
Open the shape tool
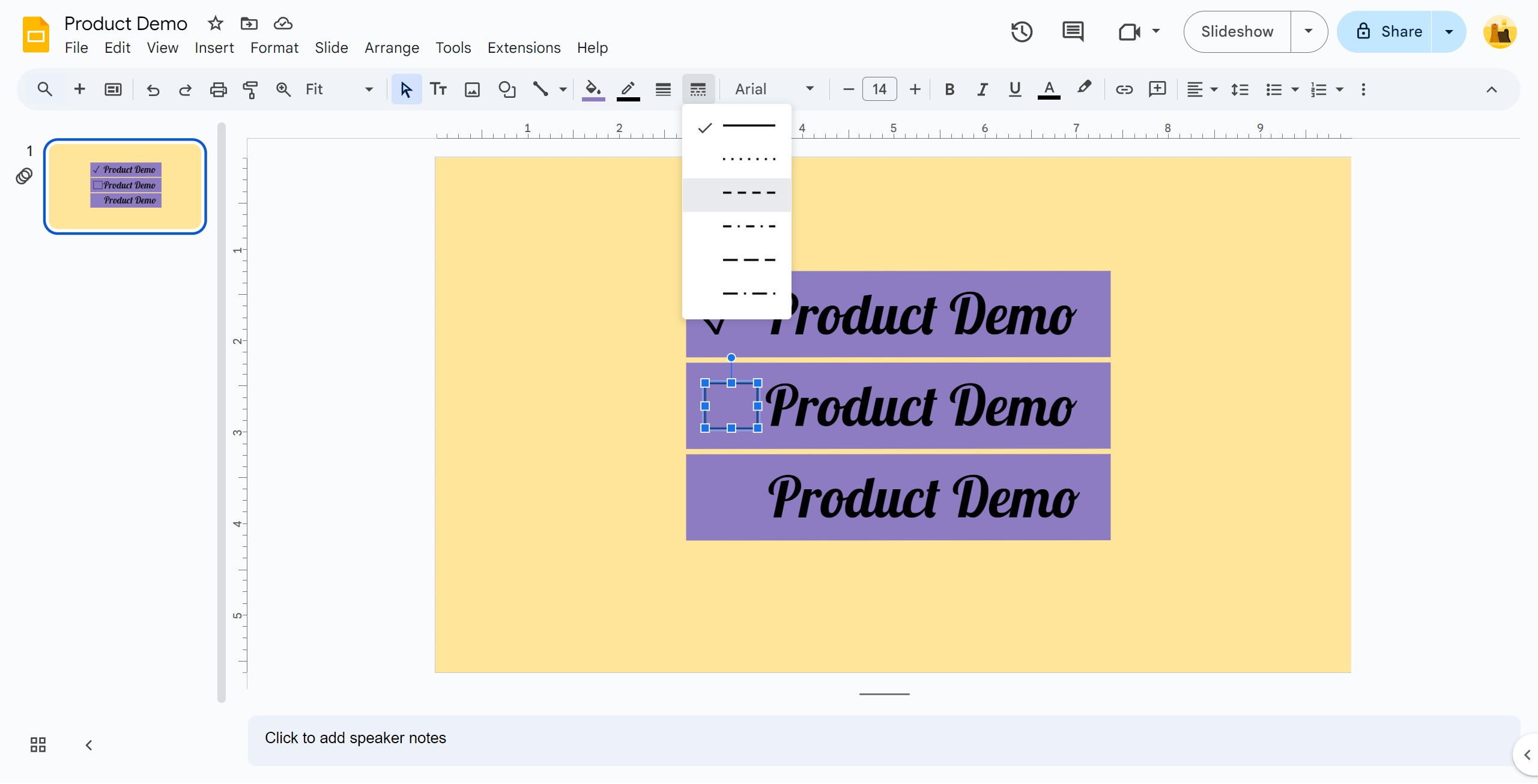(x=507, y=89)
